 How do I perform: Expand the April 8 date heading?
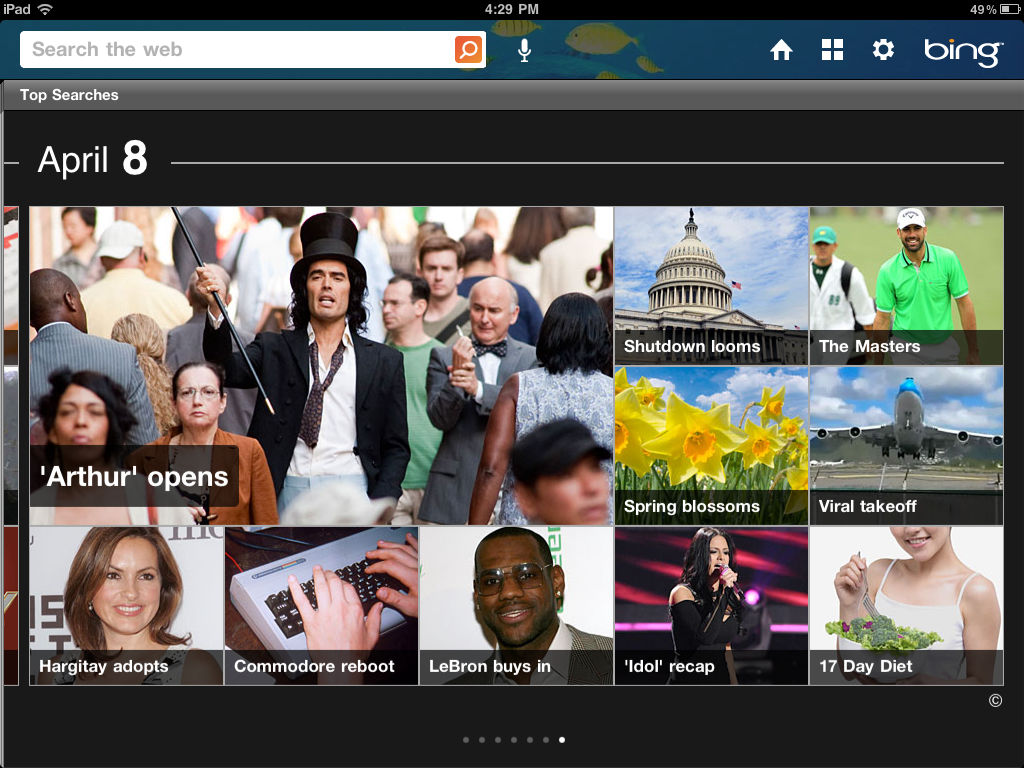(93, 158)
